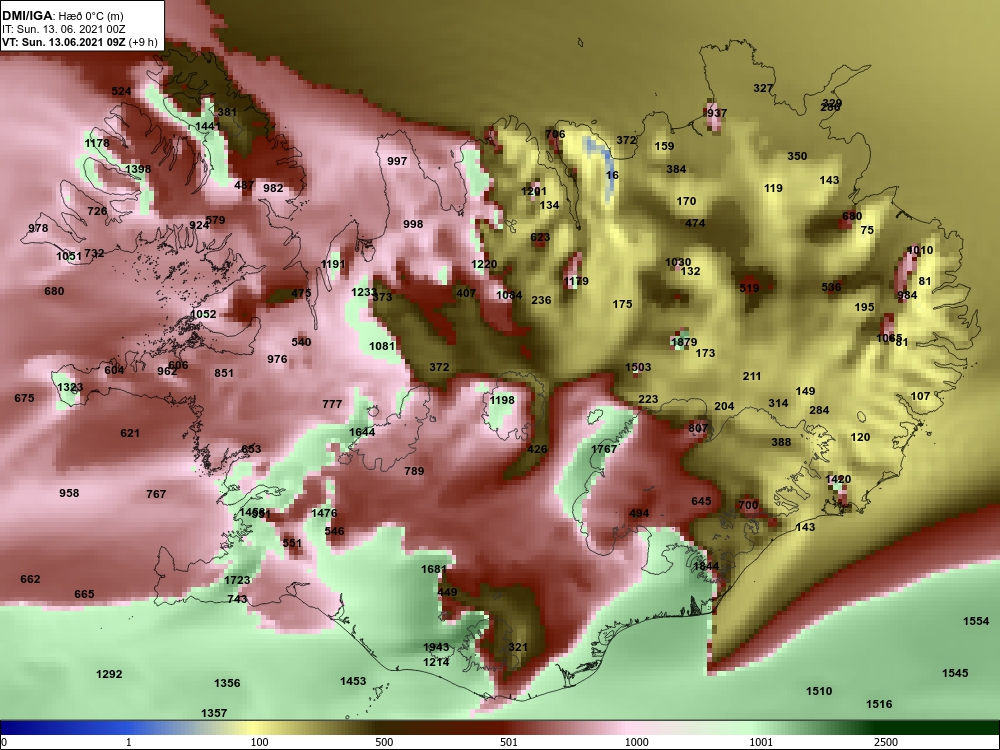1000x750 pixels.
Task: Select the map value '327'
Action: pyautogui.click(x=763, y=88)
